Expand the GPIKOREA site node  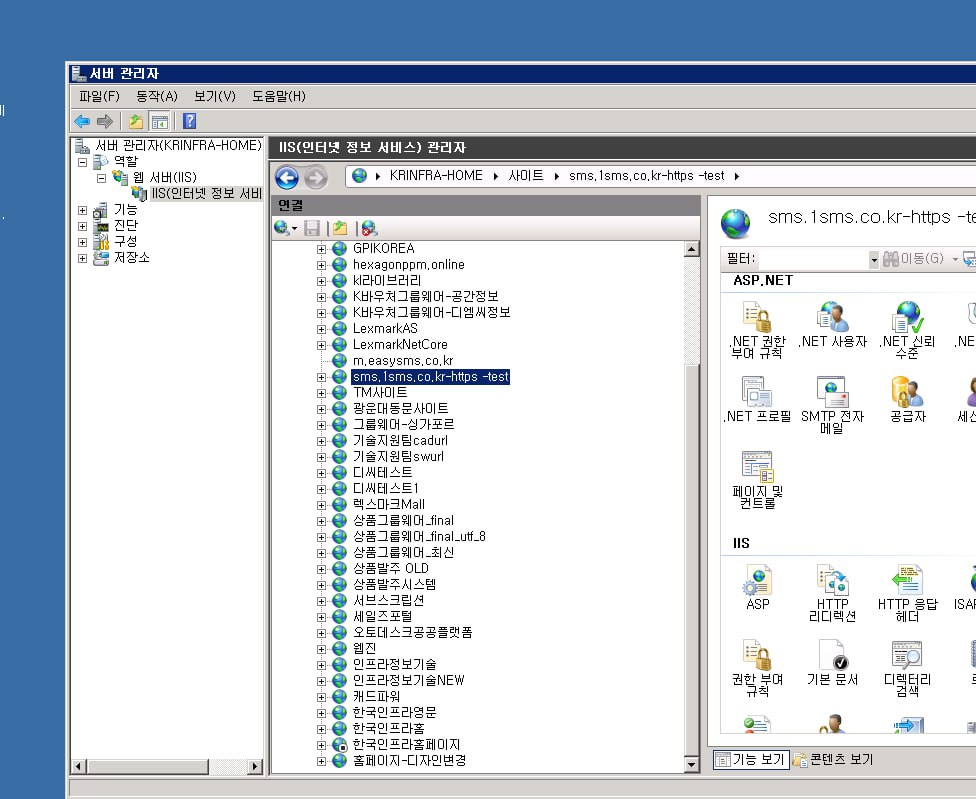point(322,249)
